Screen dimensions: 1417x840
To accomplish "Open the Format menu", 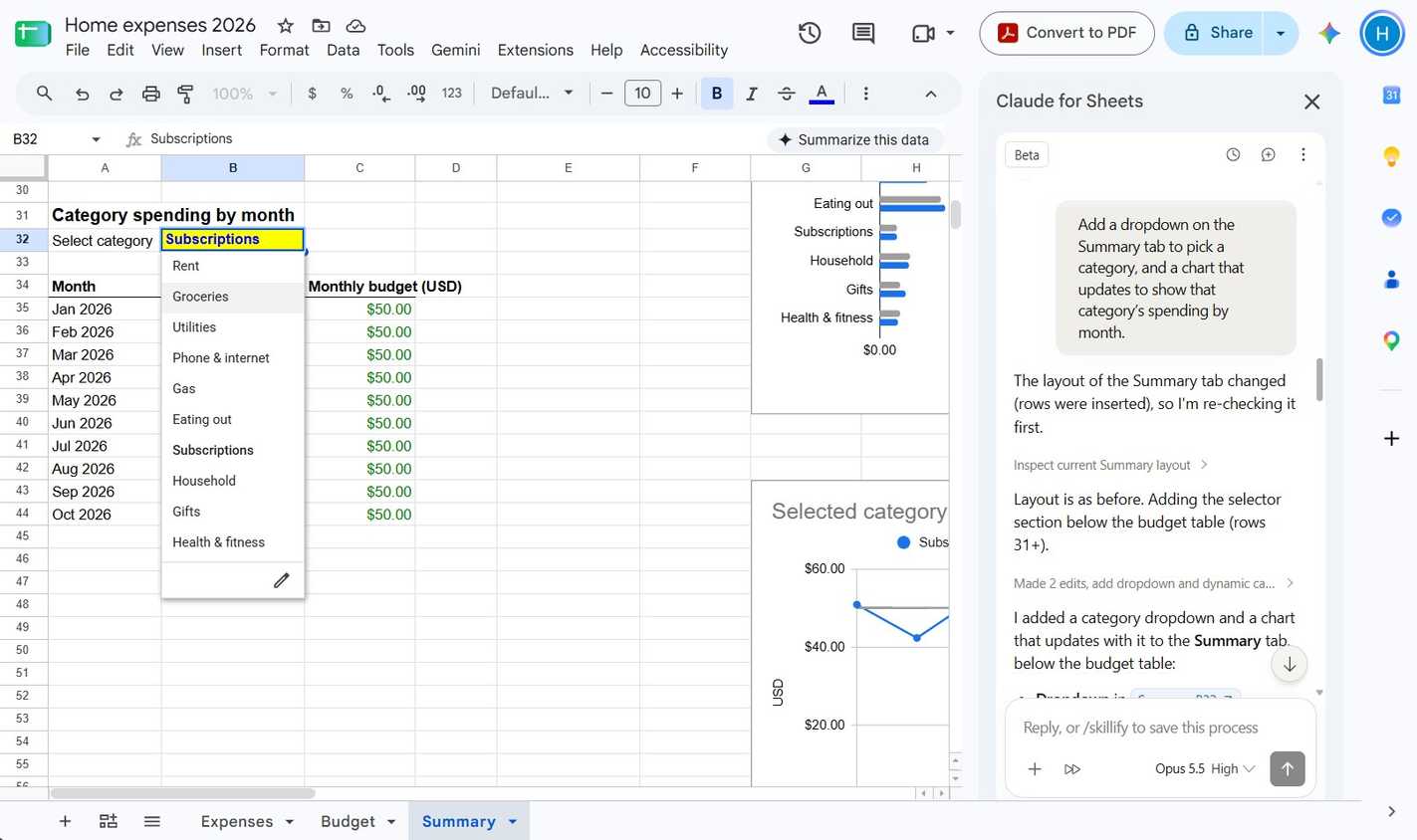I will pos(284,50).
